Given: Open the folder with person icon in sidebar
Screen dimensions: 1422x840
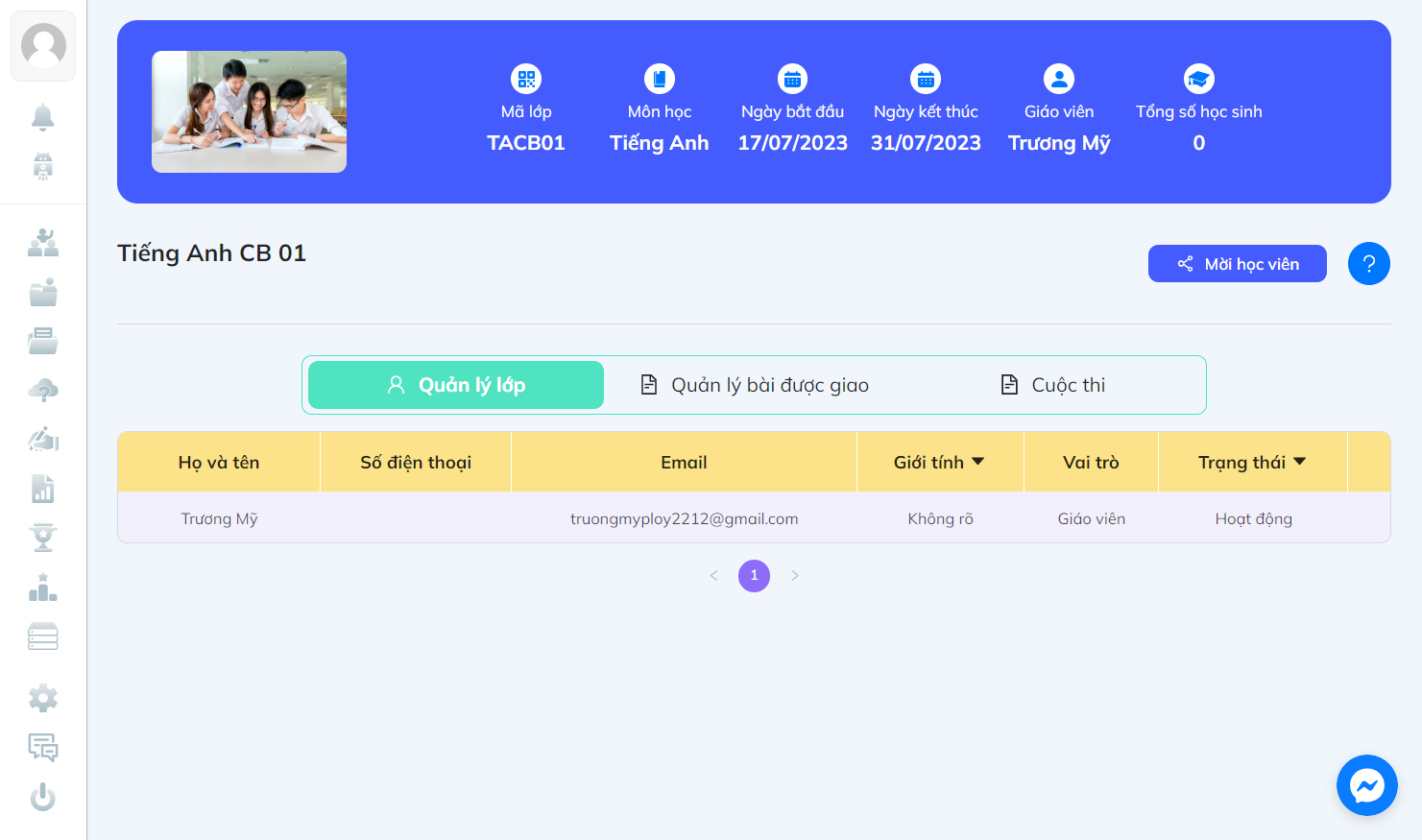Looking at the screenshot, I should (43, 292).
